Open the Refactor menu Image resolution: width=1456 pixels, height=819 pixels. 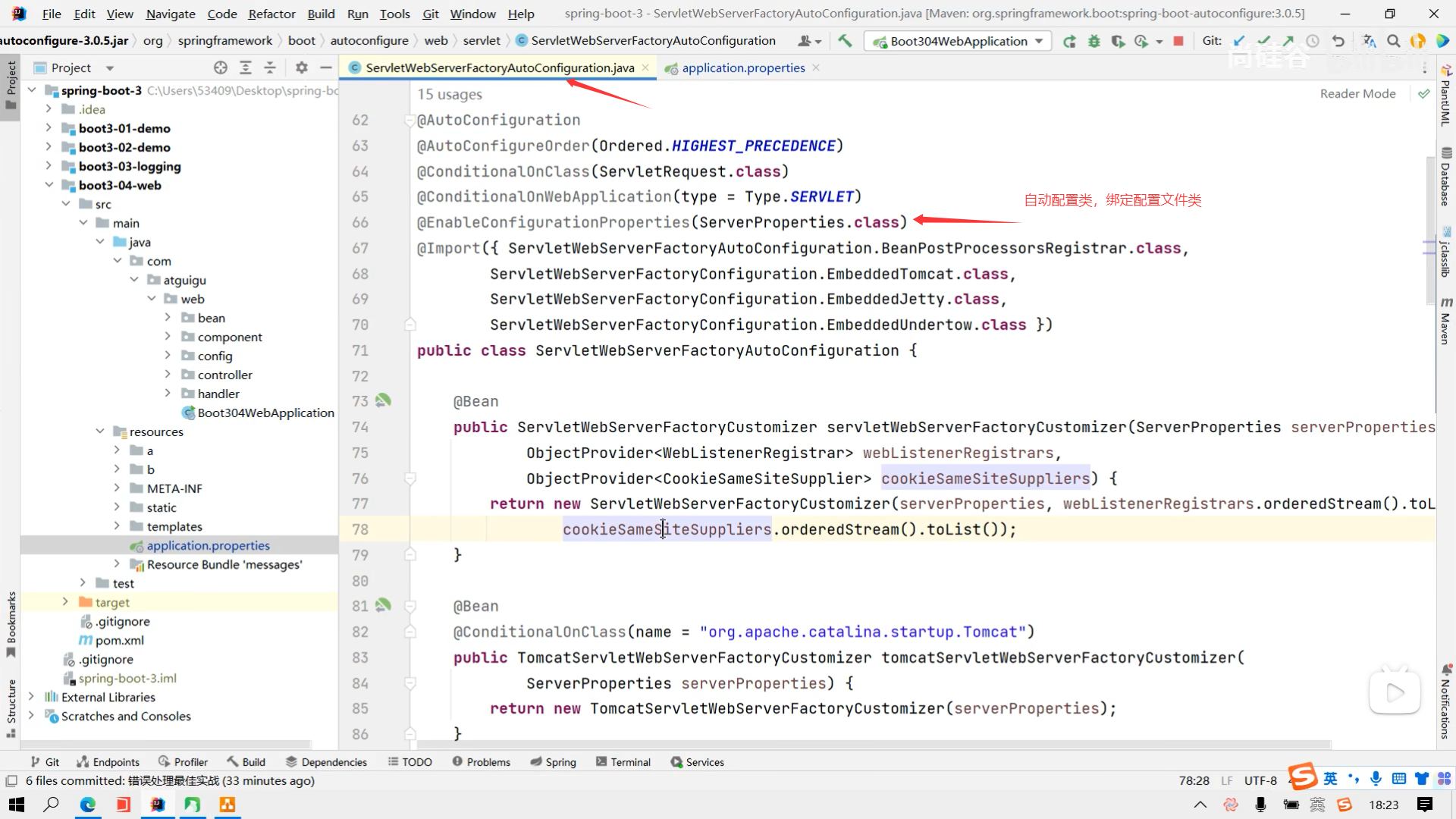pos(271,14)
